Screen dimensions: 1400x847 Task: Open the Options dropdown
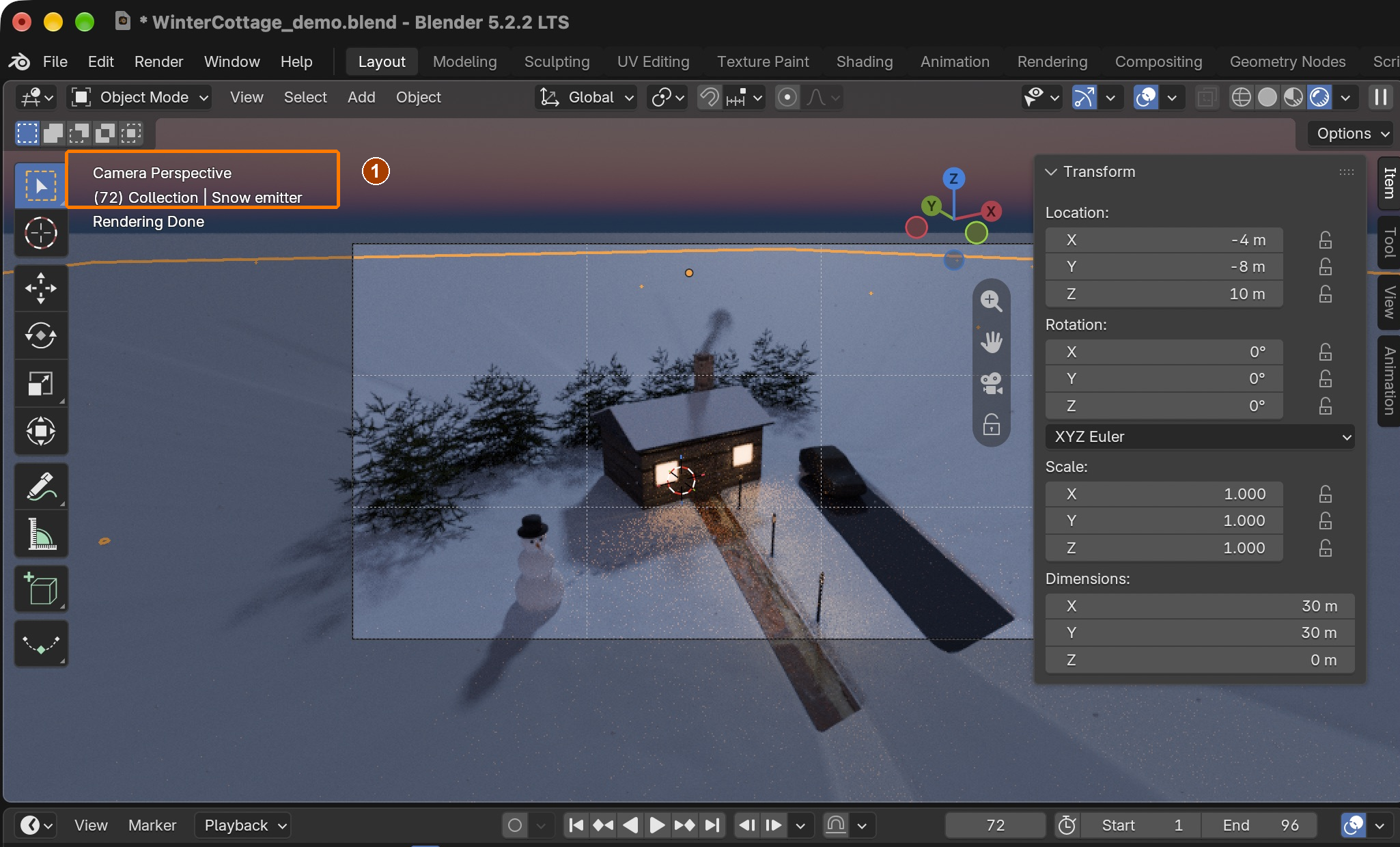(x=1350, y=133)
